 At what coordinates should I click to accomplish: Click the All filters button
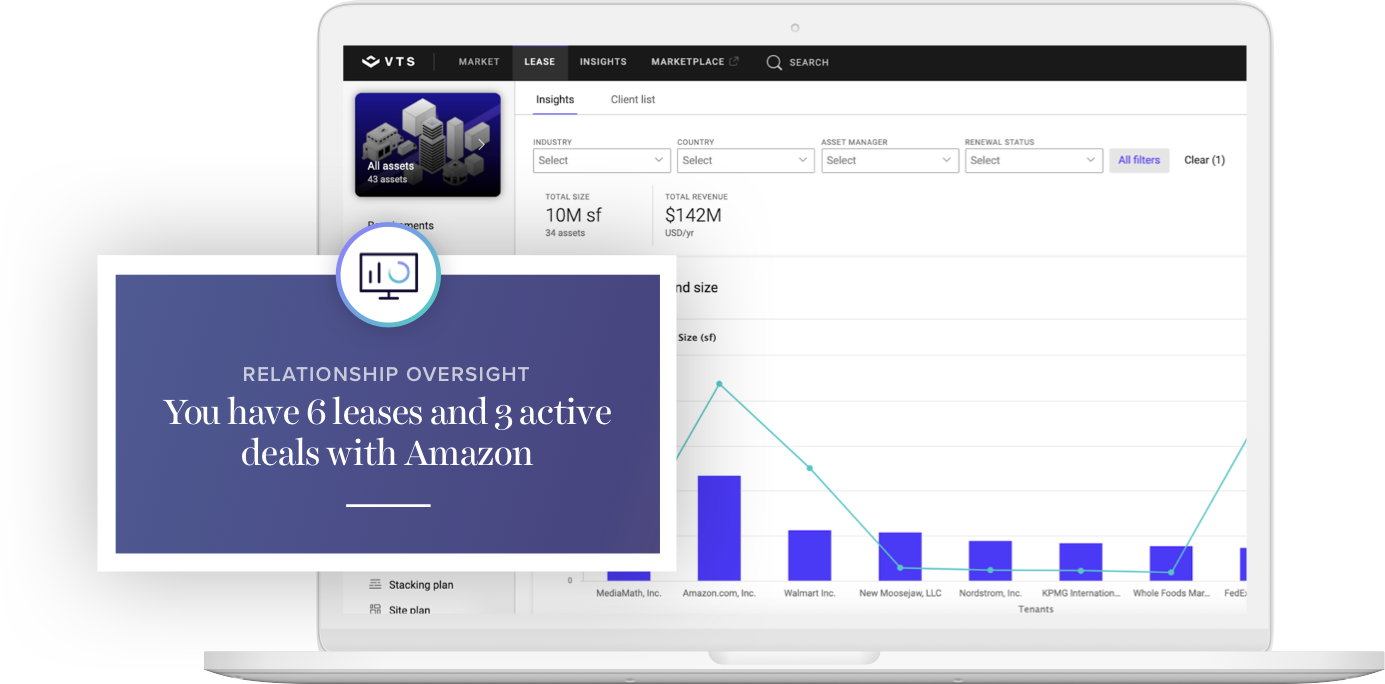[x=1139, y=160]
